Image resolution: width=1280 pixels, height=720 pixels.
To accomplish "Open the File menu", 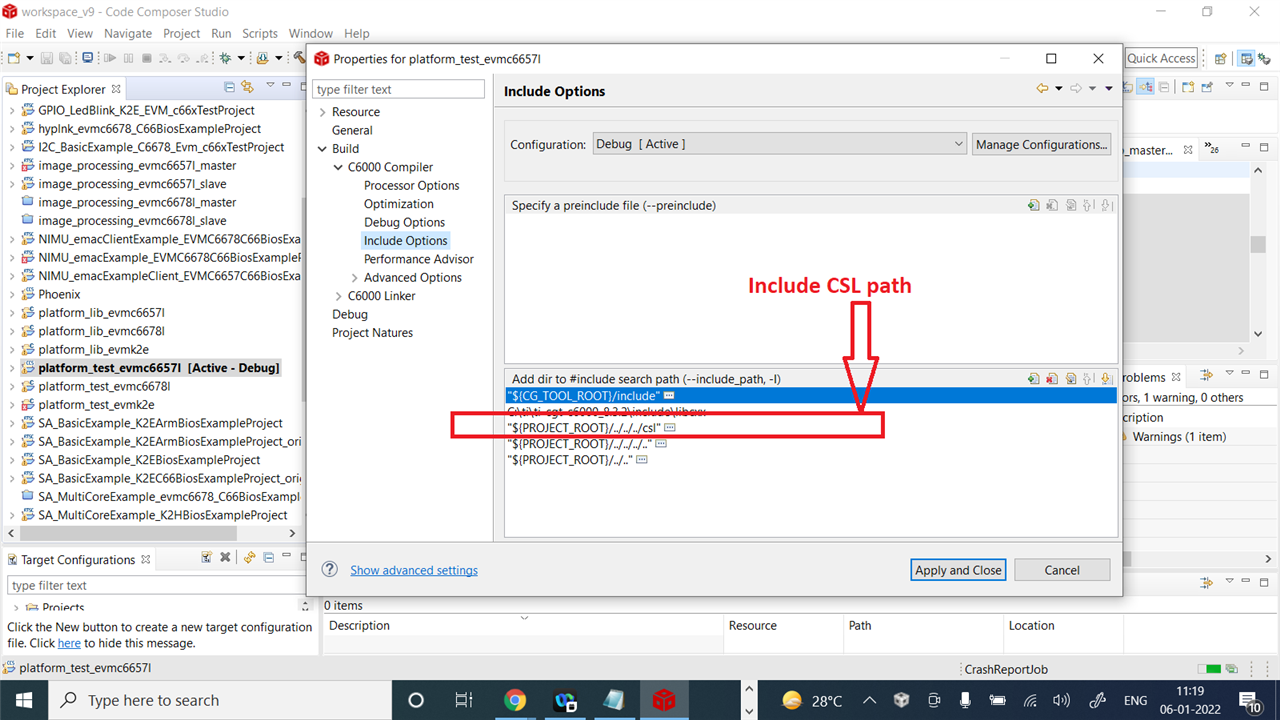I will (x=14, y=33).
